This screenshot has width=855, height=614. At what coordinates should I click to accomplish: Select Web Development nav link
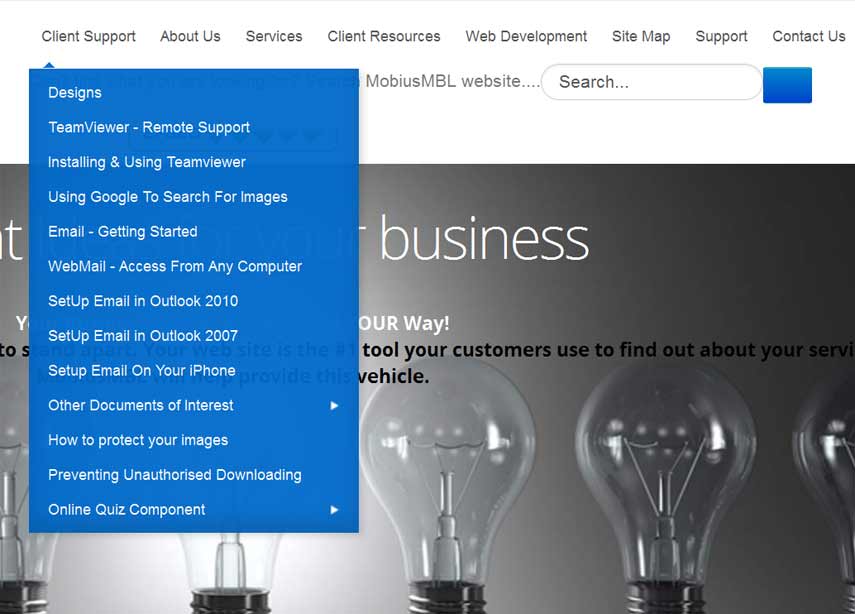[526, 37]
